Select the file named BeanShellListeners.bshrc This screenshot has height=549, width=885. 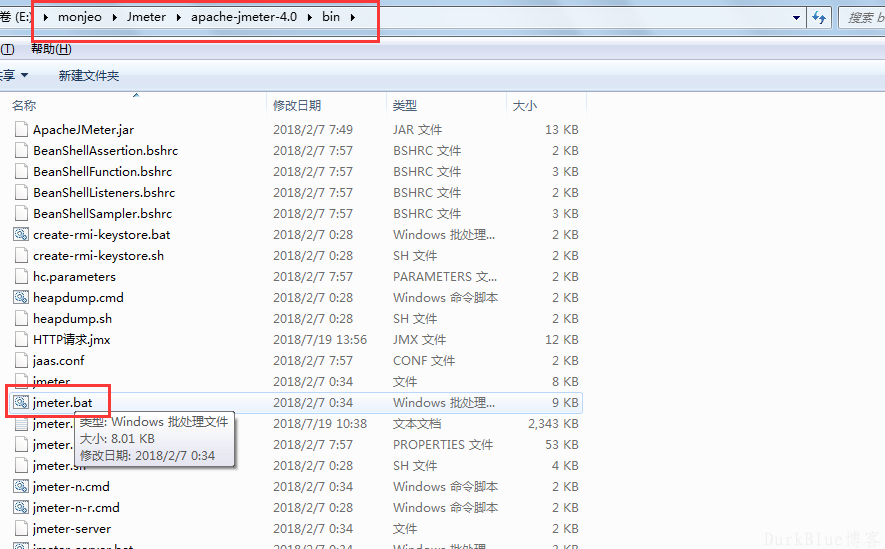(x=104, y=192)
